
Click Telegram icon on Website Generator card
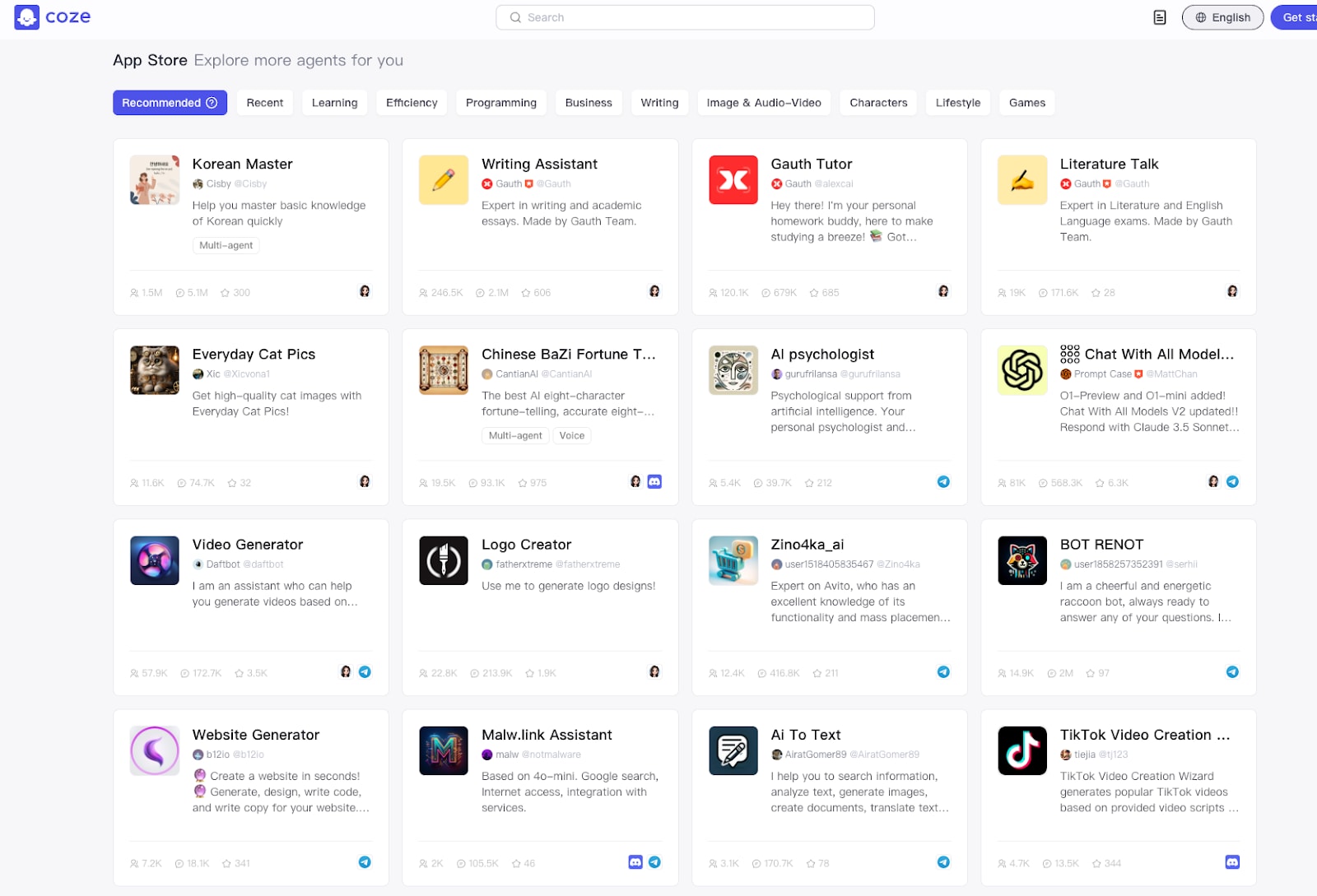coord(365,862)
